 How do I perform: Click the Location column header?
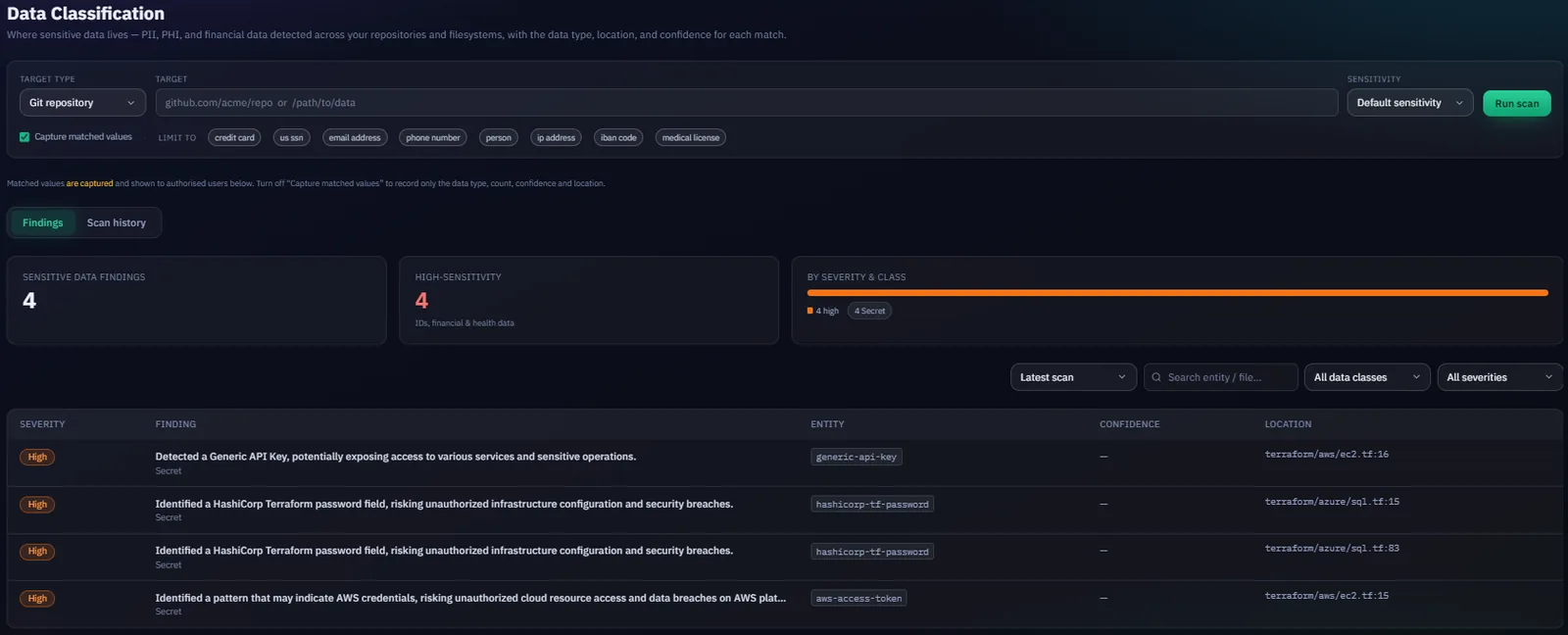point(1288,424)
